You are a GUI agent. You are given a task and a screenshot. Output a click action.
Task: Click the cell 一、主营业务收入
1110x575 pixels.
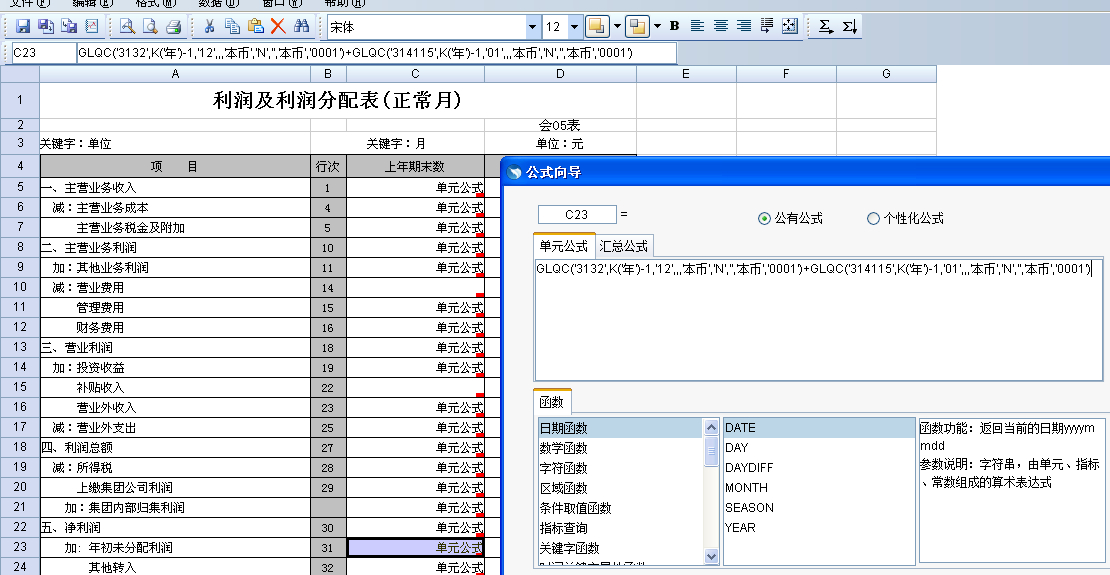(175, 188)
